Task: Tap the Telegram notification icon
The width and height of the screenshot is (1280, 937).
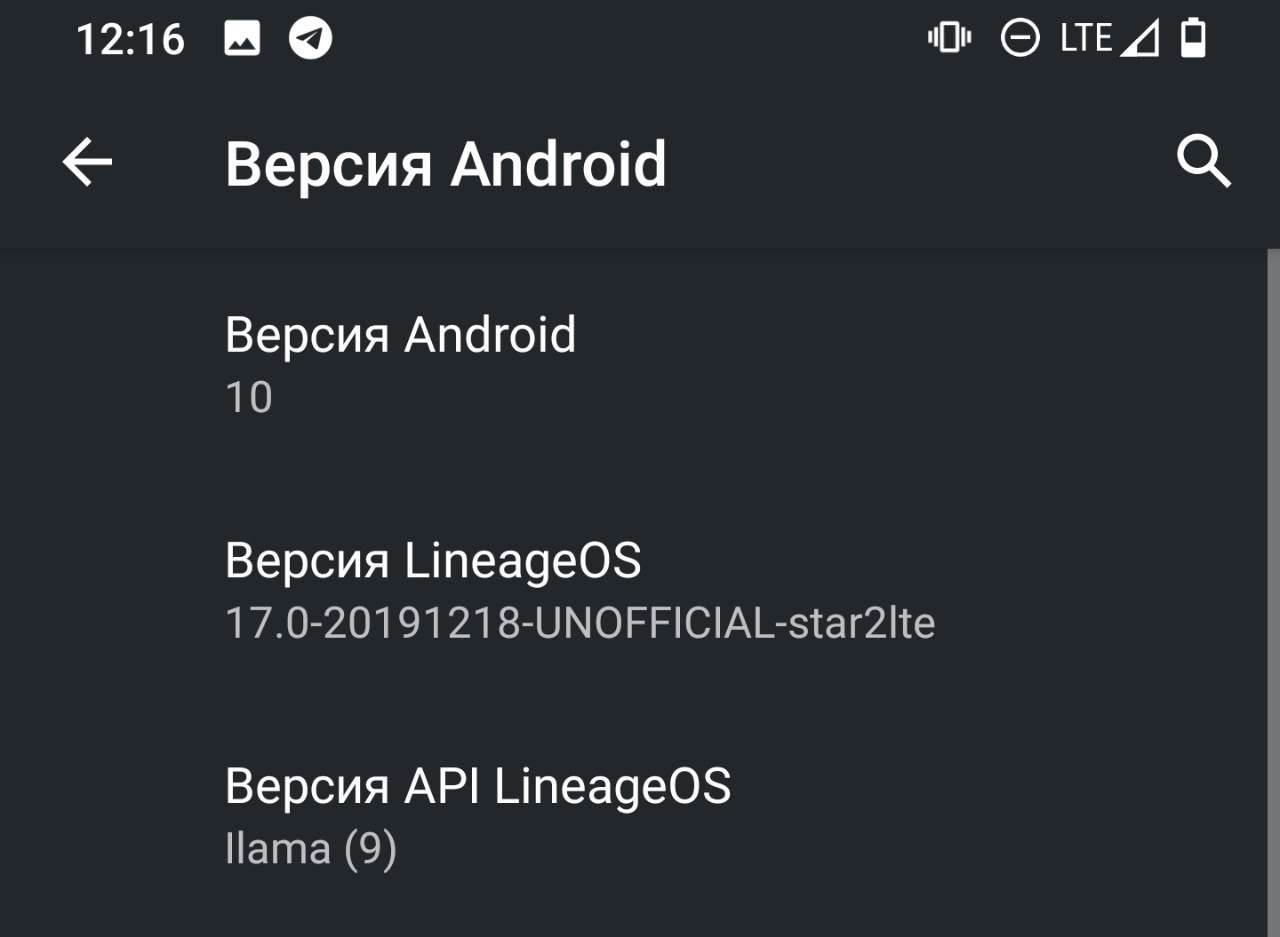Action: [311, 39]
